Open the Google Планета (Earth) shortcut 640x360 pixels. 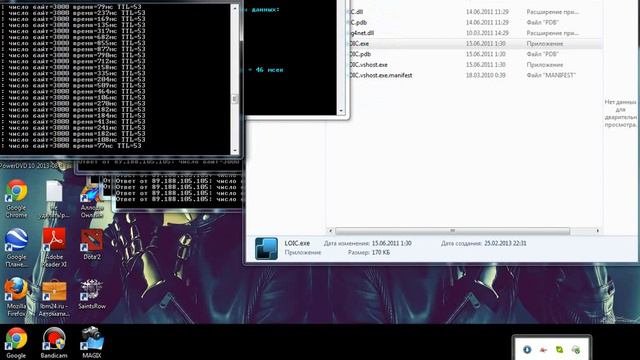[x=16, y=248]
